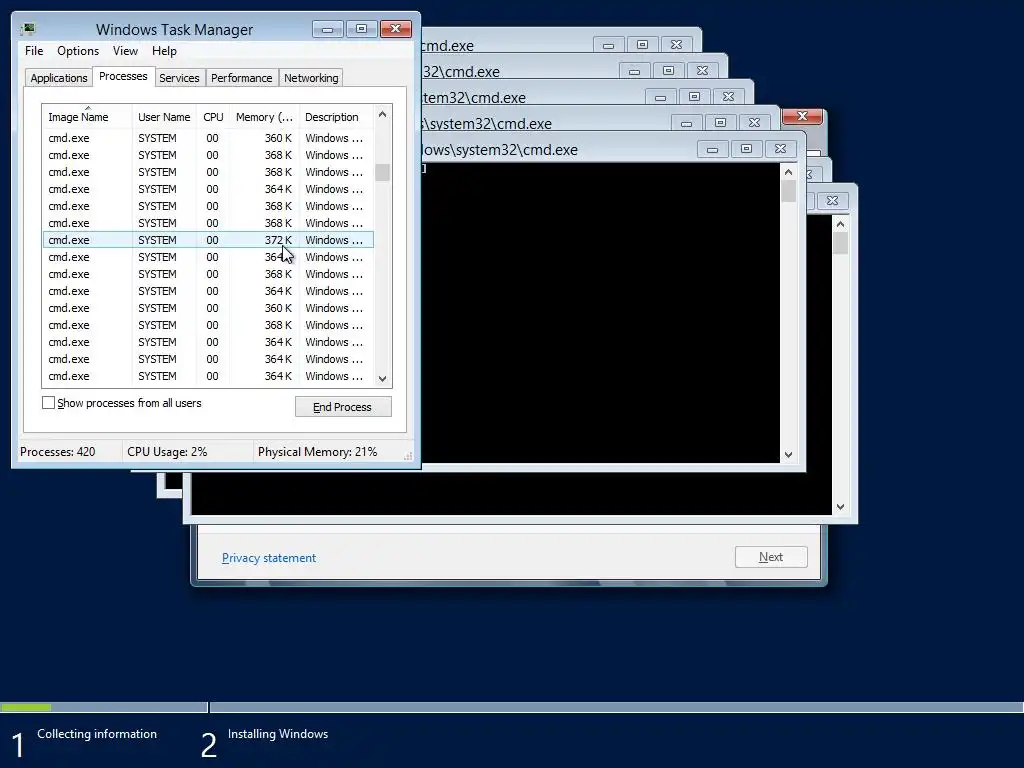Click the process list scrollbar thumb

coord(383,172)
